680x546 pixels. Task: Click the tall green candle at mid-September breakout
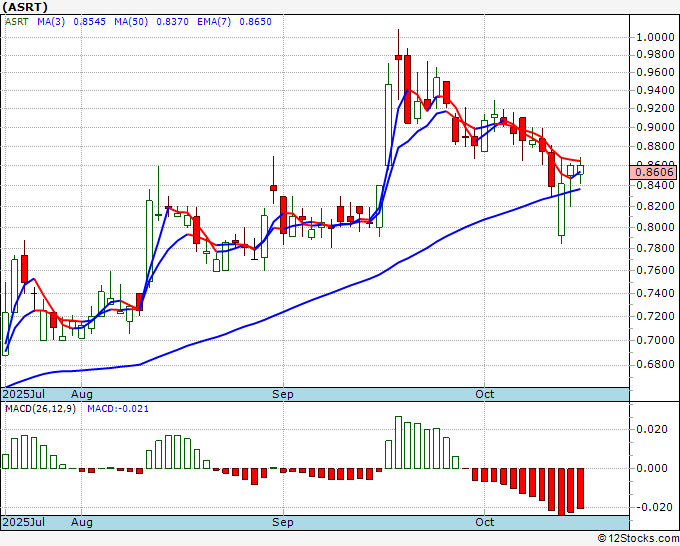(389, 124)
